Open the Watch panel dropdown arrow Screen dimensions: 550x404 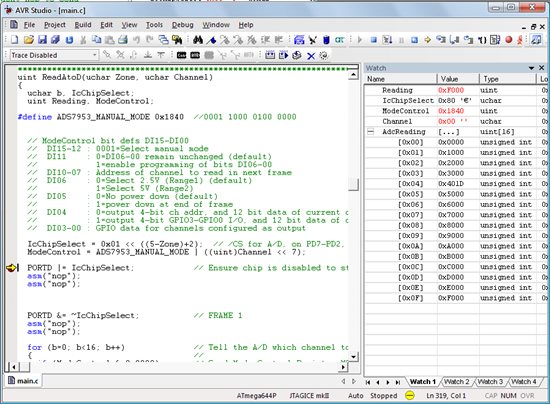(531, 68)
